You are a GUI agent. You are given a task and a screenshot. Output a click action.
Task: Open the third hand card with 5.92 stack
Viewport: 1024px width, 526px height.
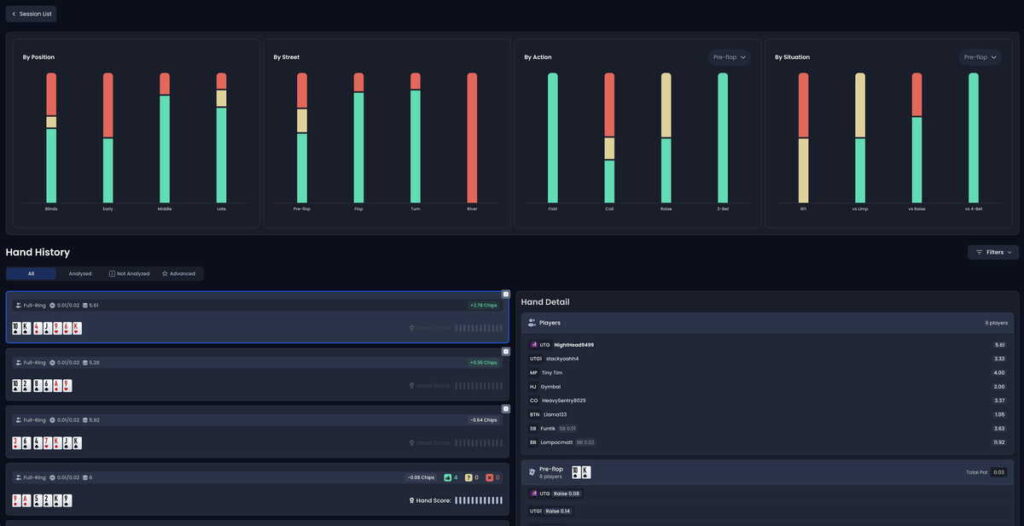[257, 432]
